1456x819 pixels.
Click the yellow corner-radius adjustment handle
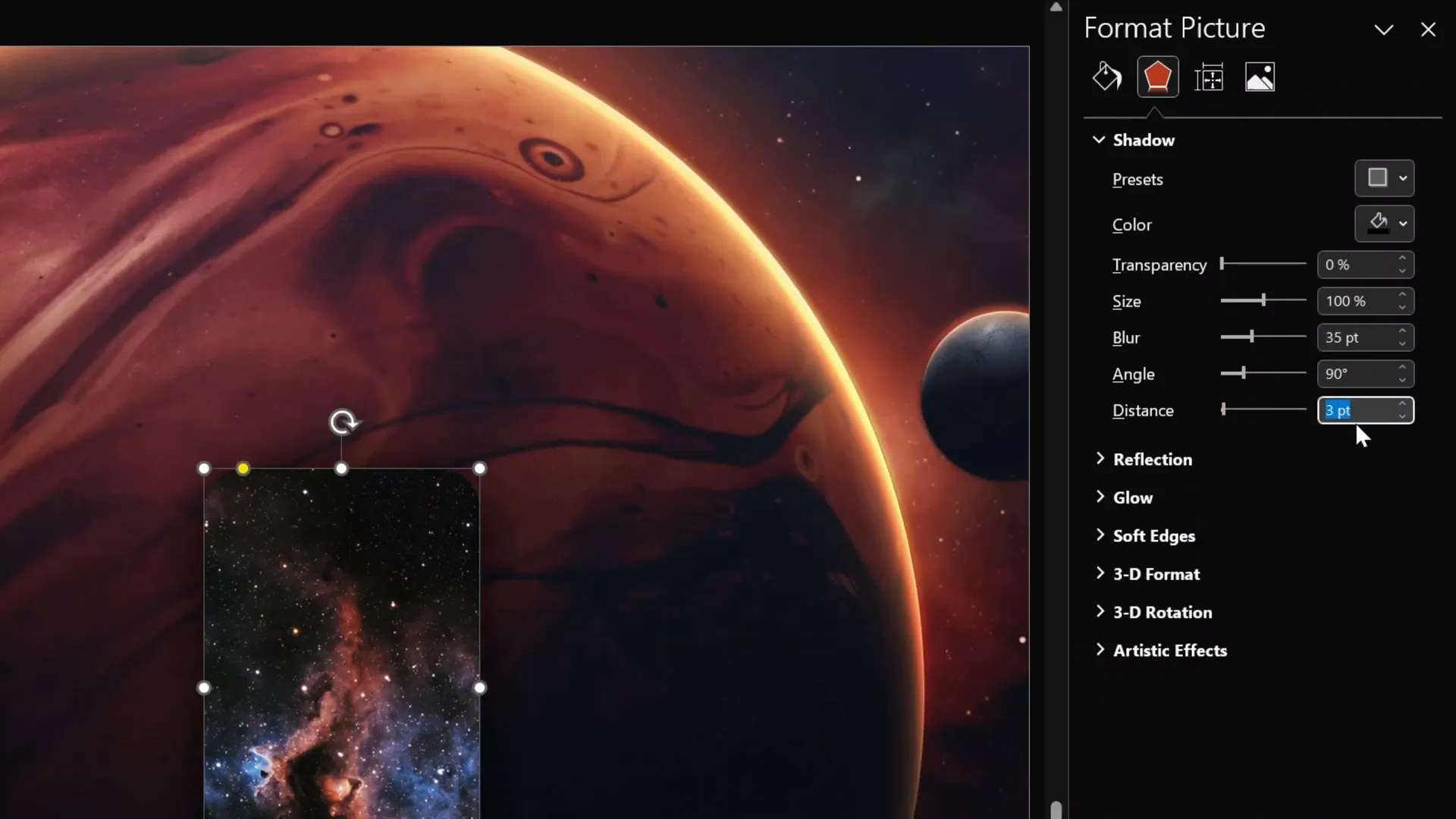coord(243,469)
